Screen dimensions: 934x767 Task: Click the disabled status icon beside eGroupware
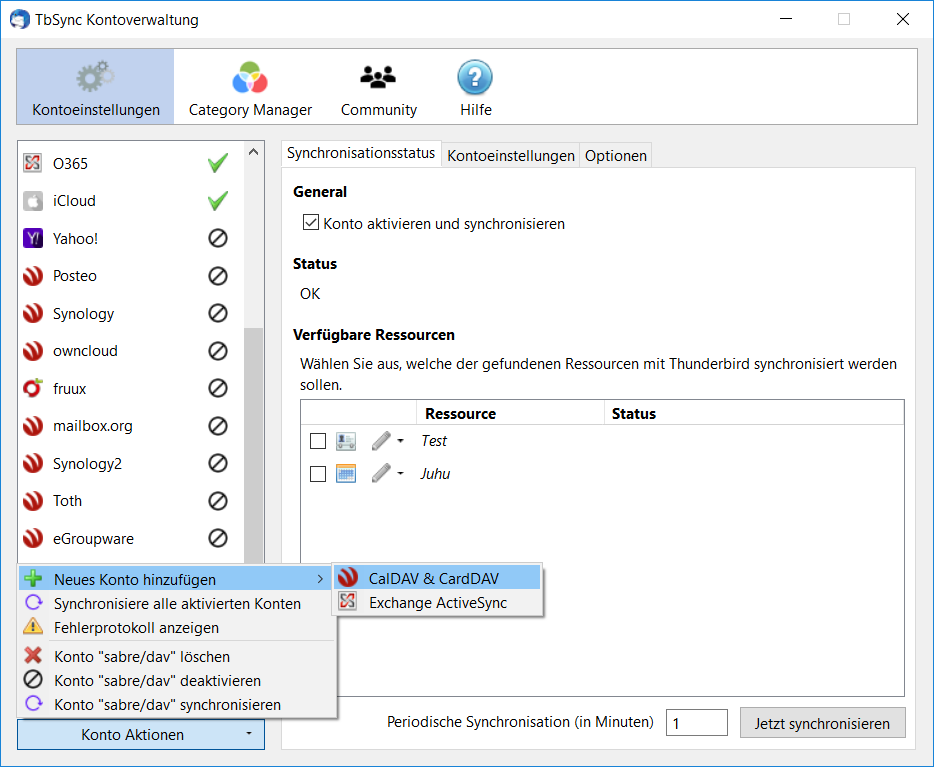point(218,538)
